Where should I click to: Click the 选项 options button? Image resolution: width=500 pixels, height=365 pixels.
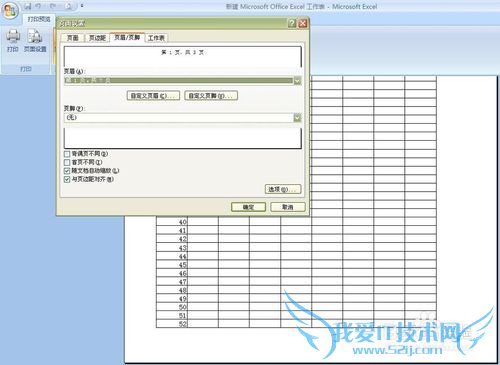(283, 189)
